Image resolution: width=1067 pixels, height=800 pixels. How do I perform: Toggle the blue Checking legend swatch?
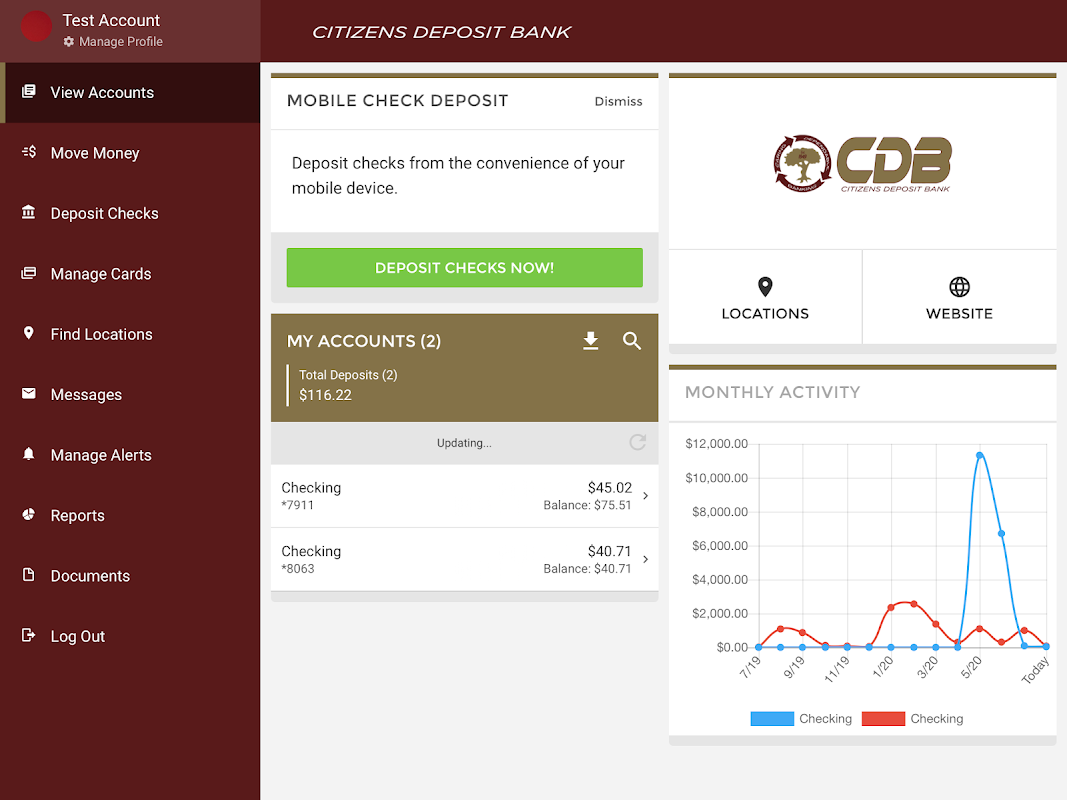click(x=772, y=719)
